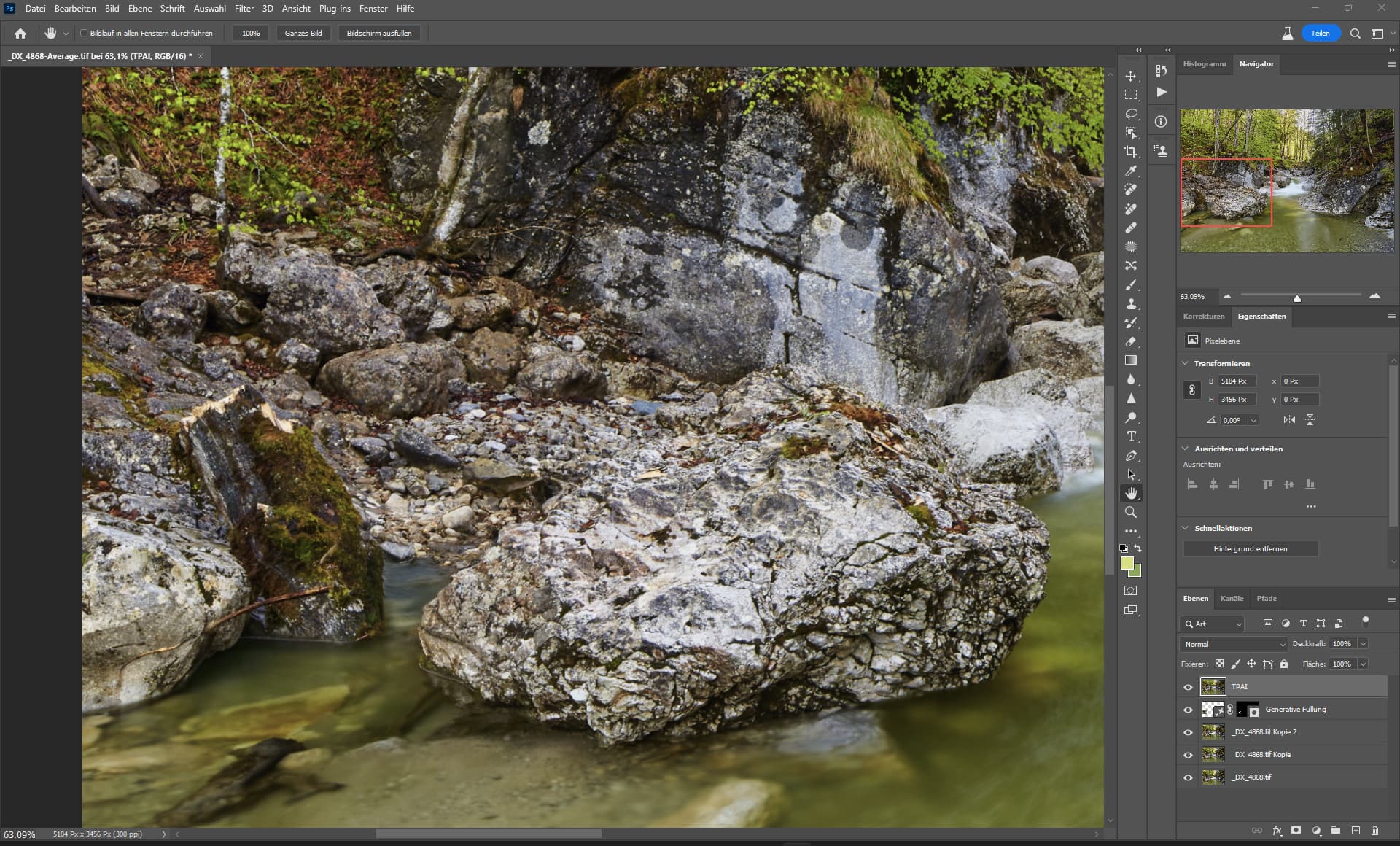Screen dimensions: 1400x846
Task: Hide the Generative Füllung layer
Action: pyautogui.click(x=1188, y=710)
